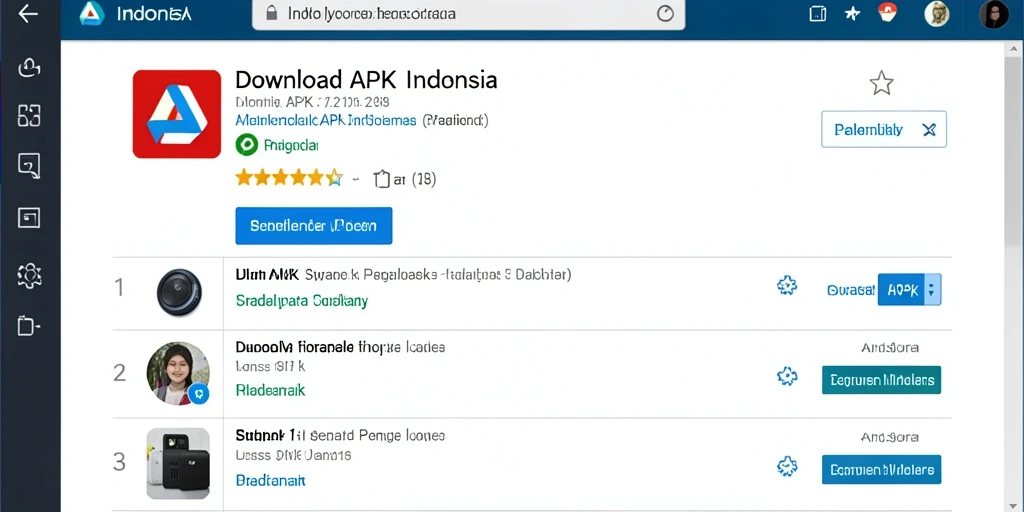The width and height of the screenshot is (1024, 512).
Task: Open the Dlian AMK title in row 1
Action: tap(266, 275)
